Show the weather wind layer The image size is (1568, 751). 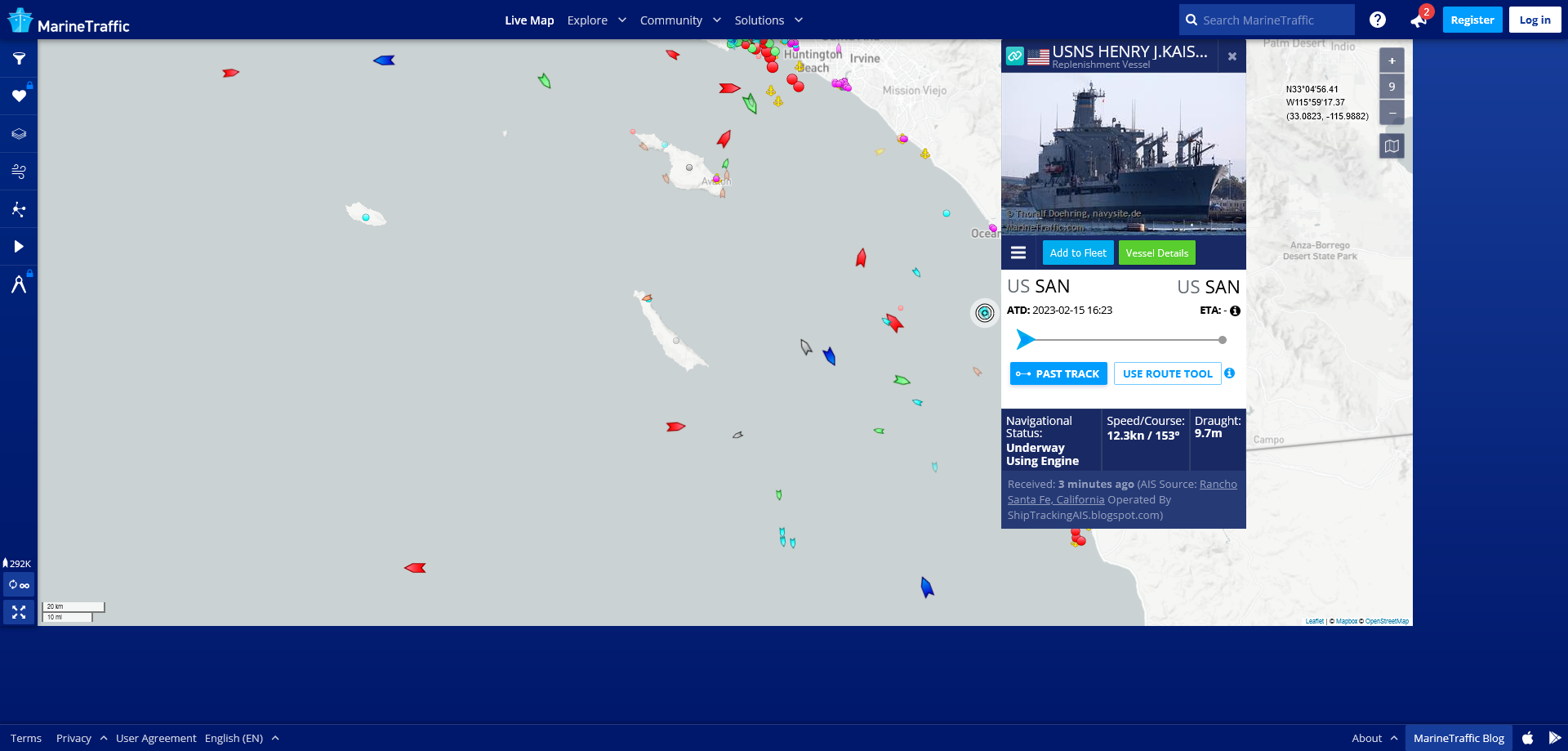coord(19,172)
